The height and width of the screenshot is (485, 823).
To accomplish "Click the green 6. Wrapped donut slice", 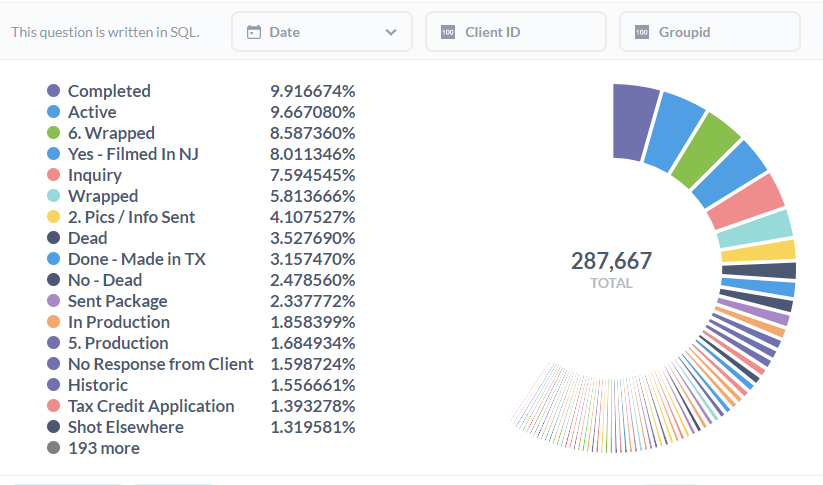I will pos(704,150).
